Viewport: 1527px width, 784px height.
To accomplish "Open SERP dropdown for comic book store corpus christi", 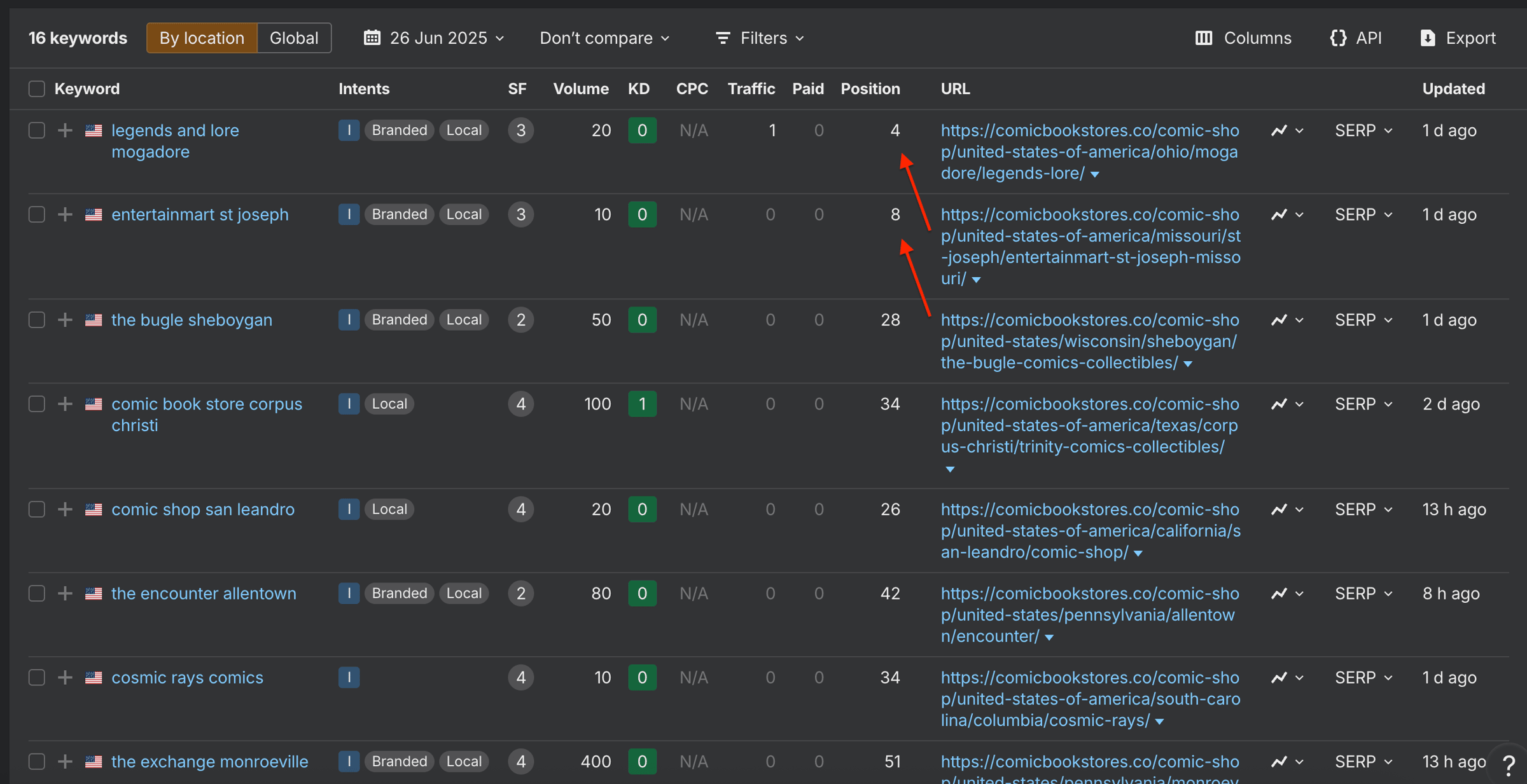I will [1363, 404].
